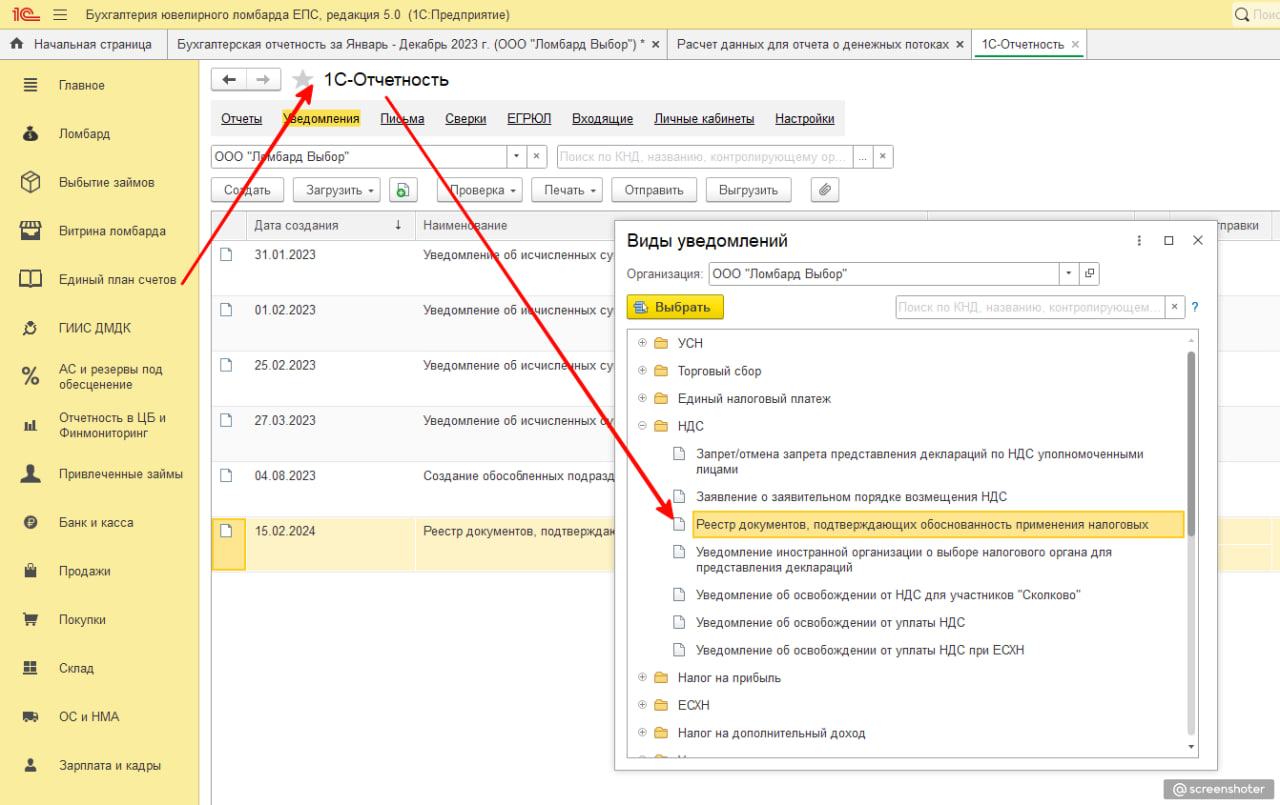Expand the Единый налоговый платеж folder
The height and width of the screenshot is (805, 1280).
click(643, 398)
